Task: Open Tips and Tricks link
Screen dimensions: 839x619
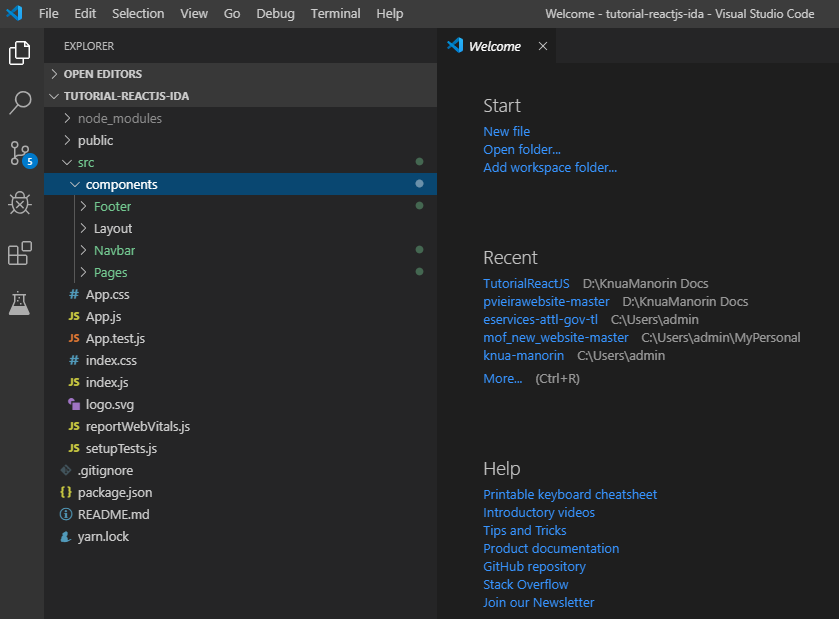Action: 524,530
